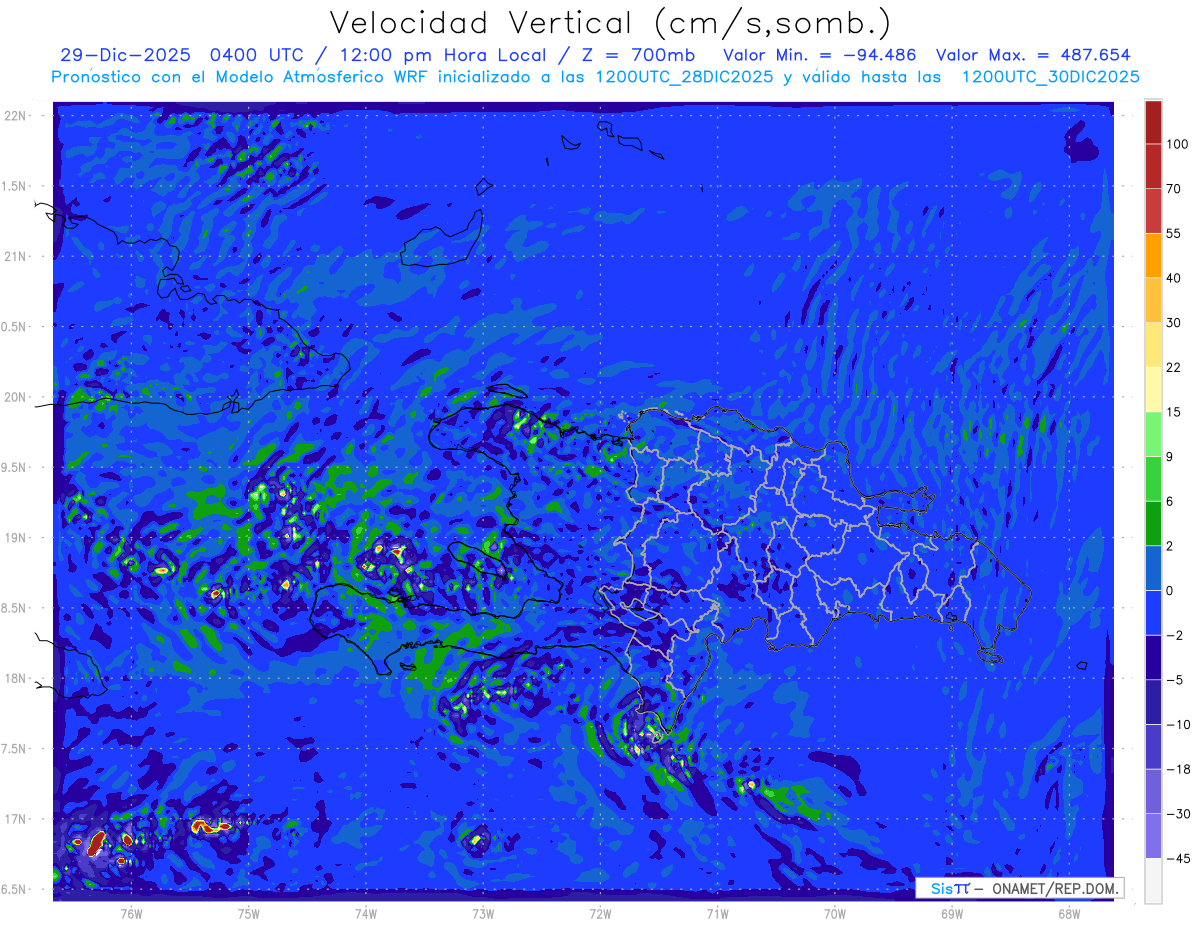This screenshot has height=927, width=1200.
Task: Click the '75W' longitude label
Action: pos(249,914)
